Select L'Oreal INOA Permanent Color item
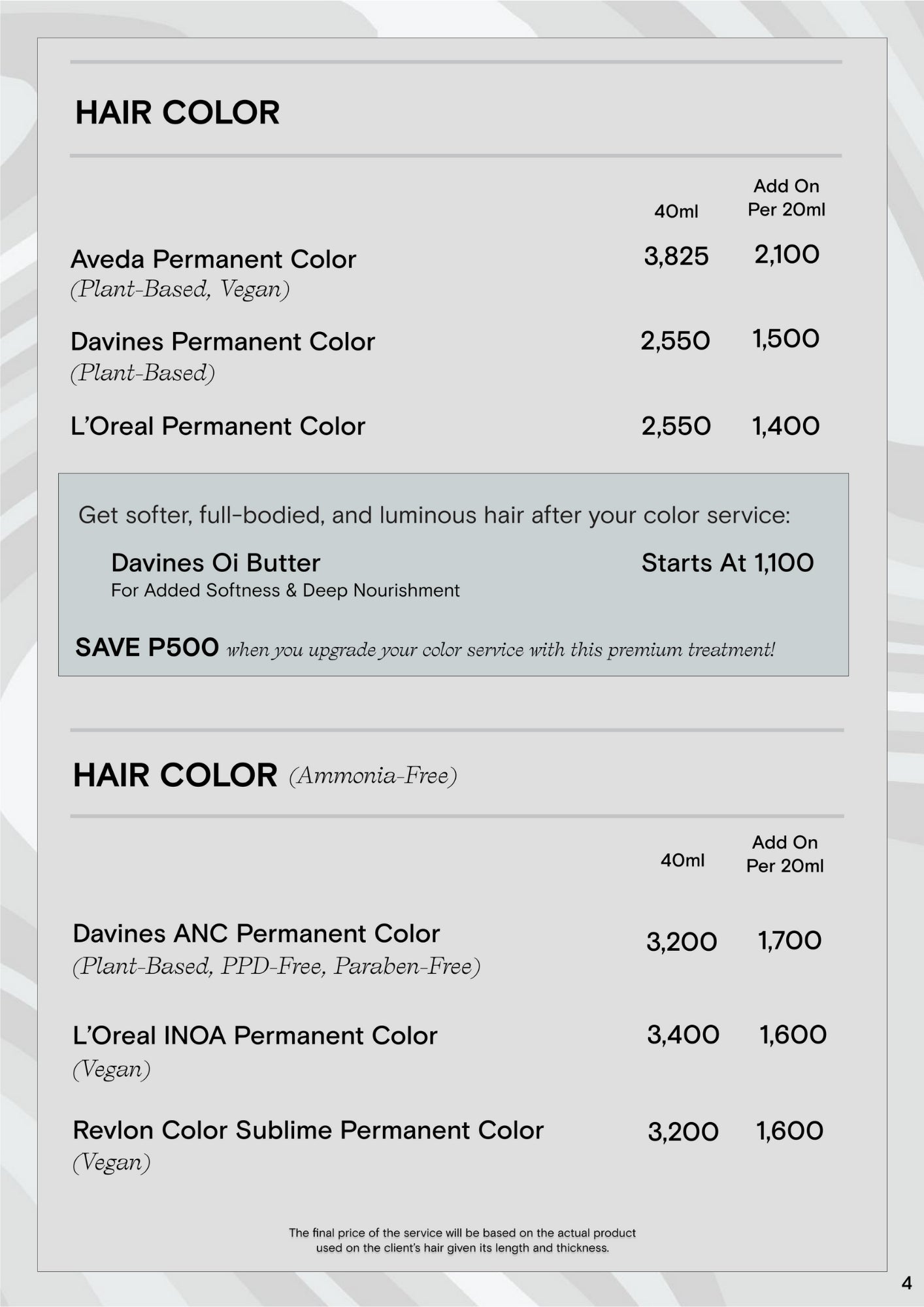Screen dimensions: 924x1307 click(x=255, y=1036)
